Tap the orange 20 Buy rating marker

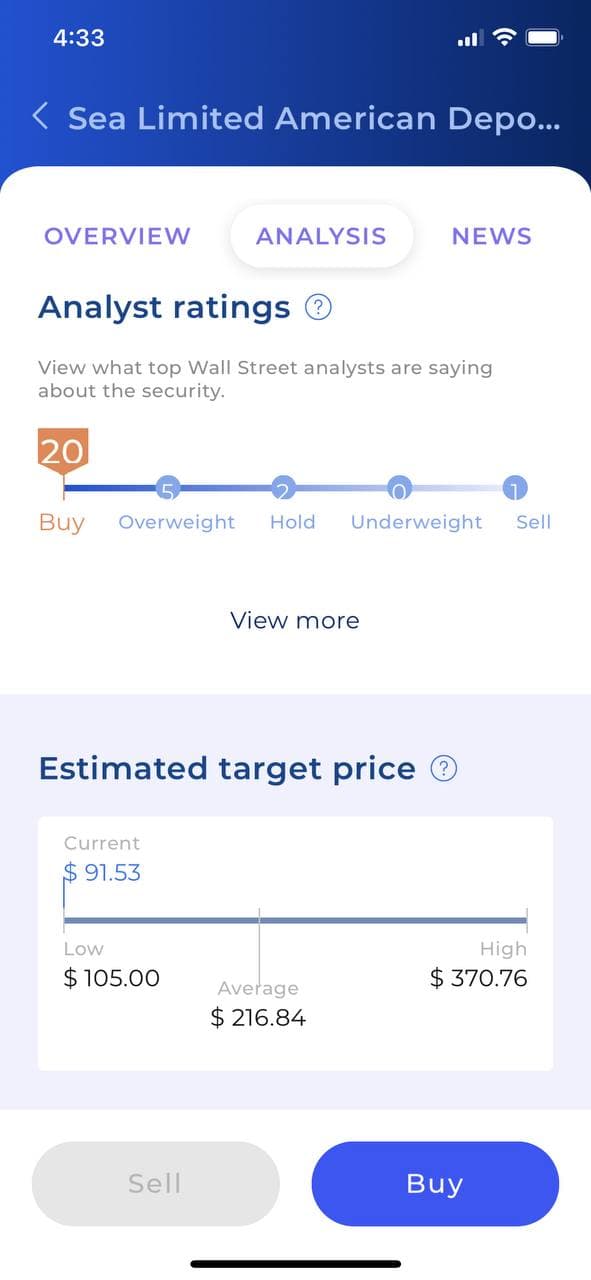(63, 451)
